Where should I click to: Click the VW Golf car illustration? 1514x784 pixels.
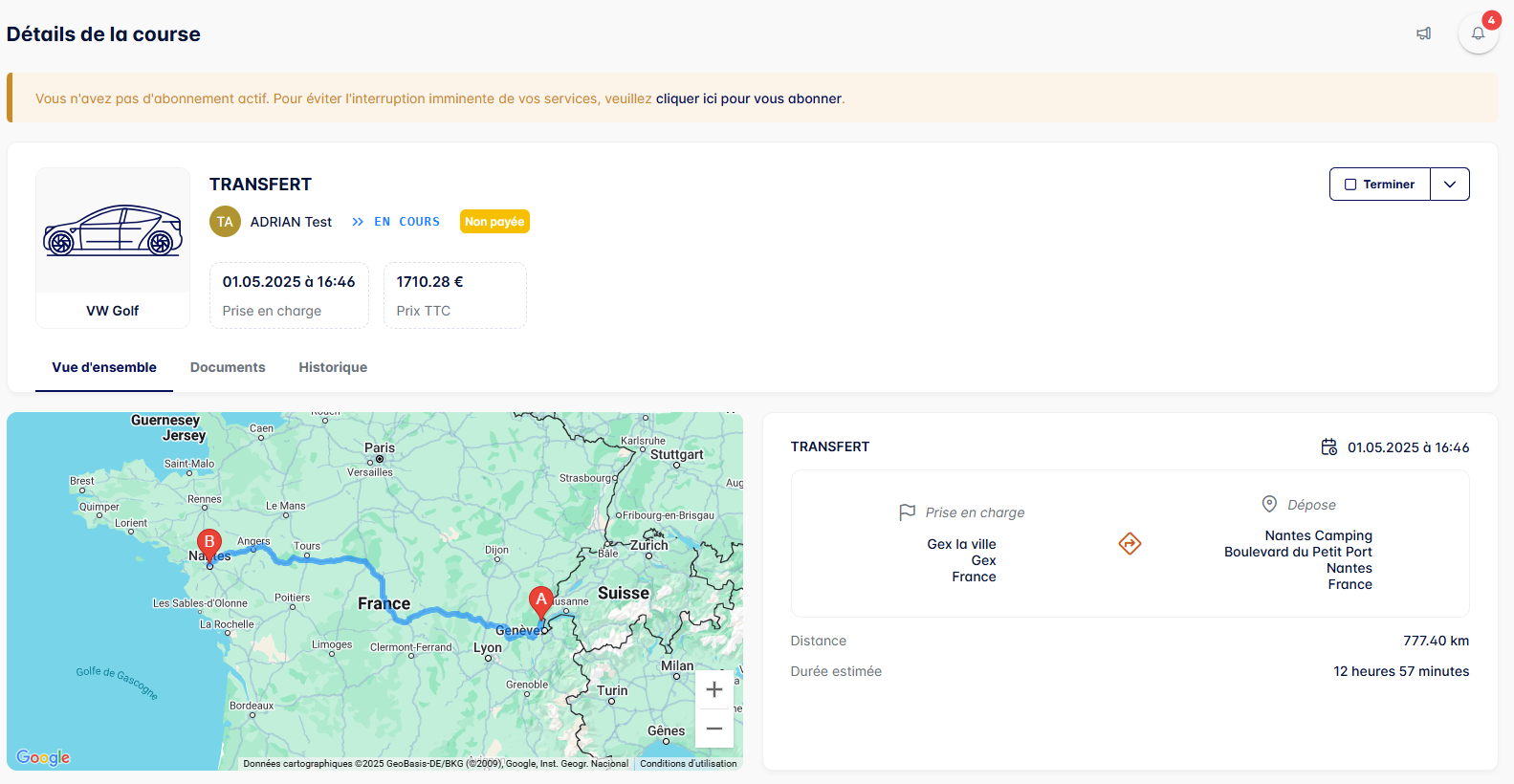[x=113, y=230]
